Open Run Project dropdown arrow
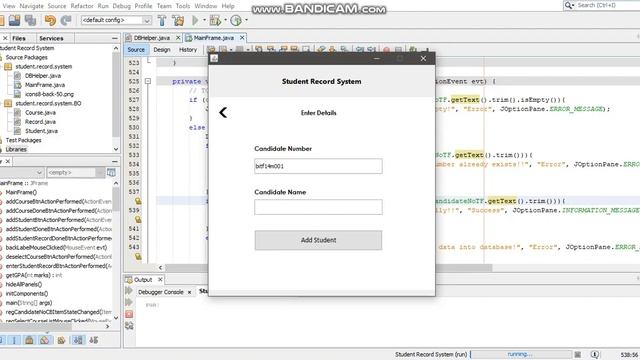The height and width of the screenshot is (360, 640). point(204,20)
